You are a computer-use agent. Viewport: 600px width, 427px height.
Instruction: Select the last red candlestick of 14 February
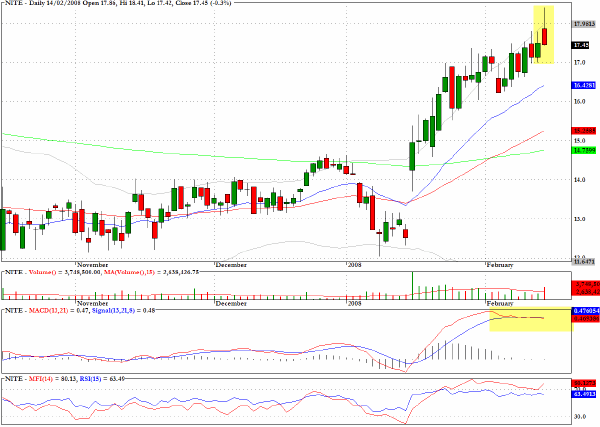click(x=545, y=36)
